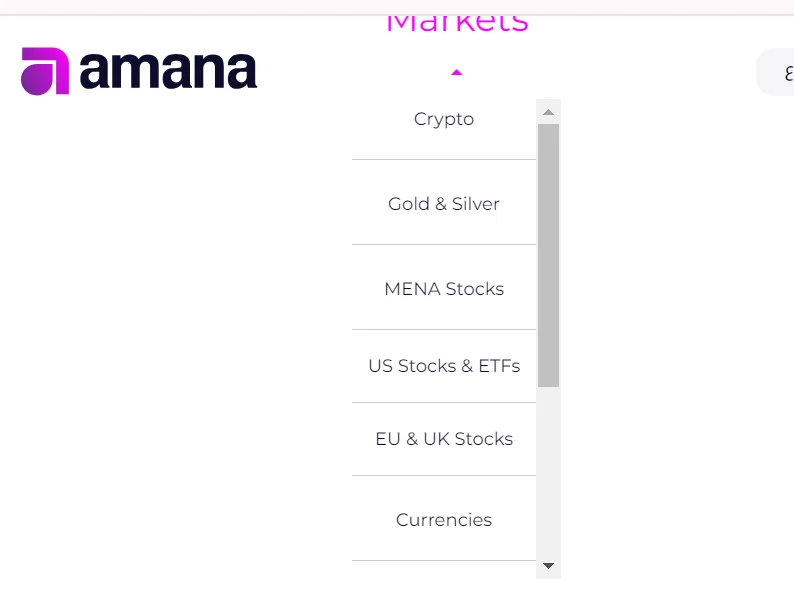Click the Arabic letter inside the pill

click(x=788, y=73)
